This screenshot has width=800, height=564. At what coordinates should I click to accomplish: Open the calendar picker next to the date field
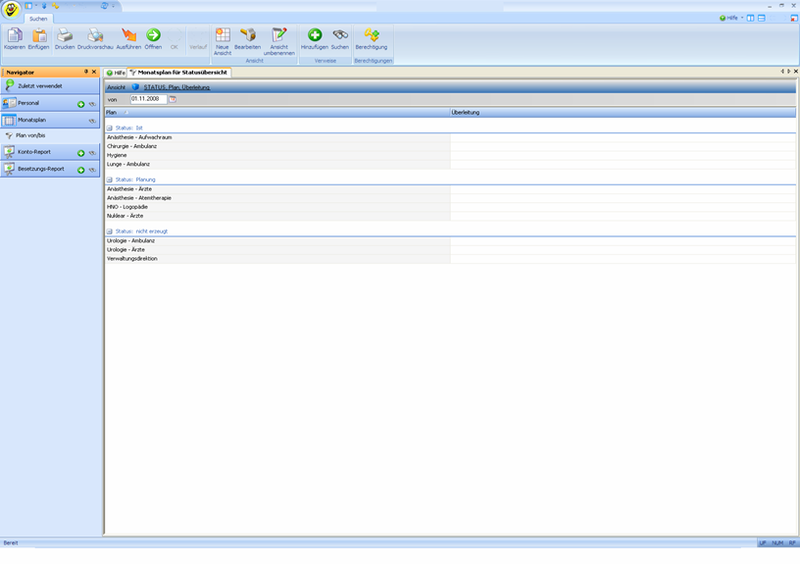[172, 100]
